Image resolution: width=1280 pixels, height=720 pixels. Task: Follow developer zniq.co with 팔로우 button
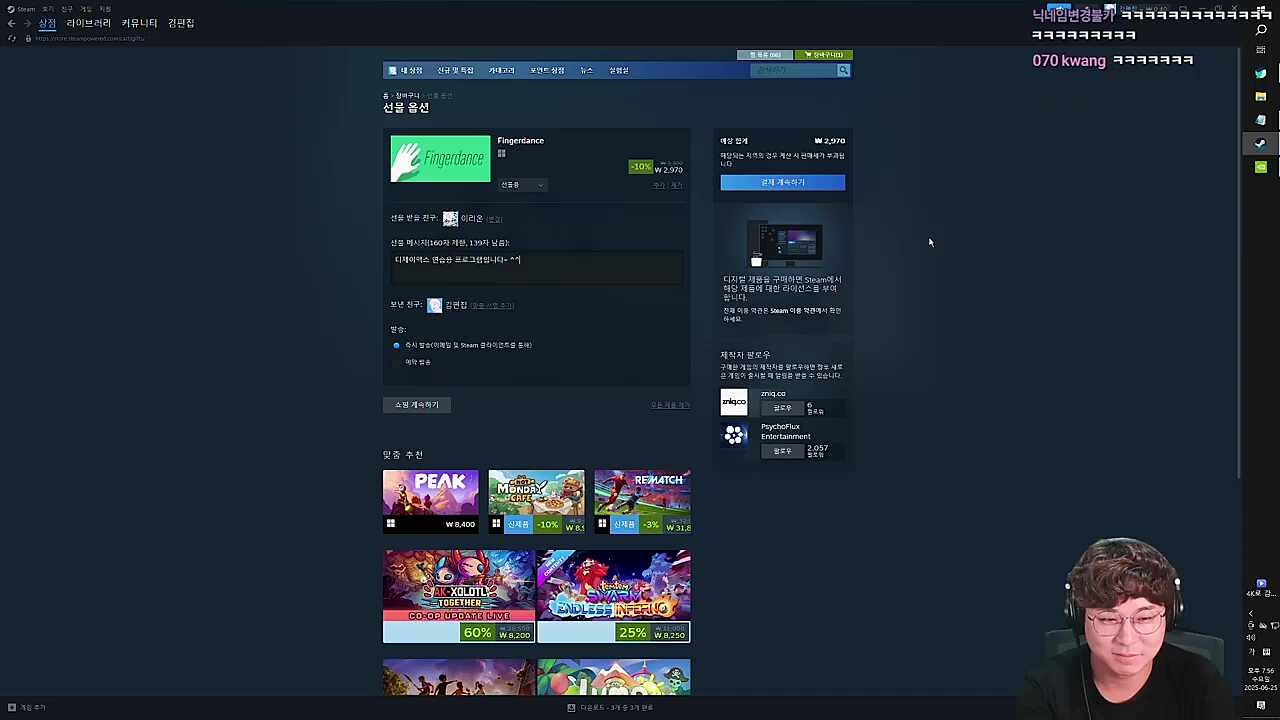pos(782,408)
